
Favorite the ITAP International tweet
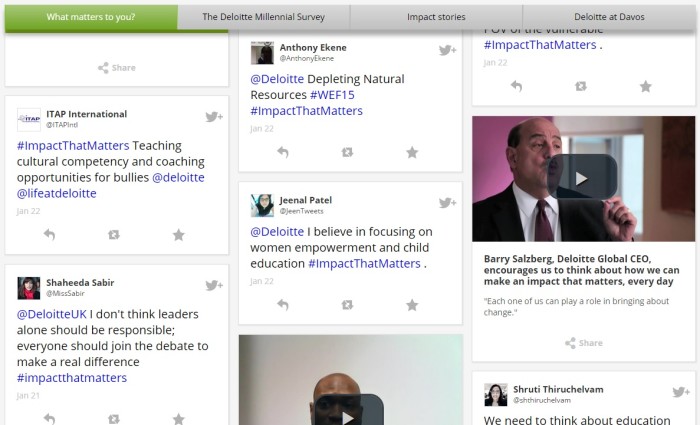179,234
